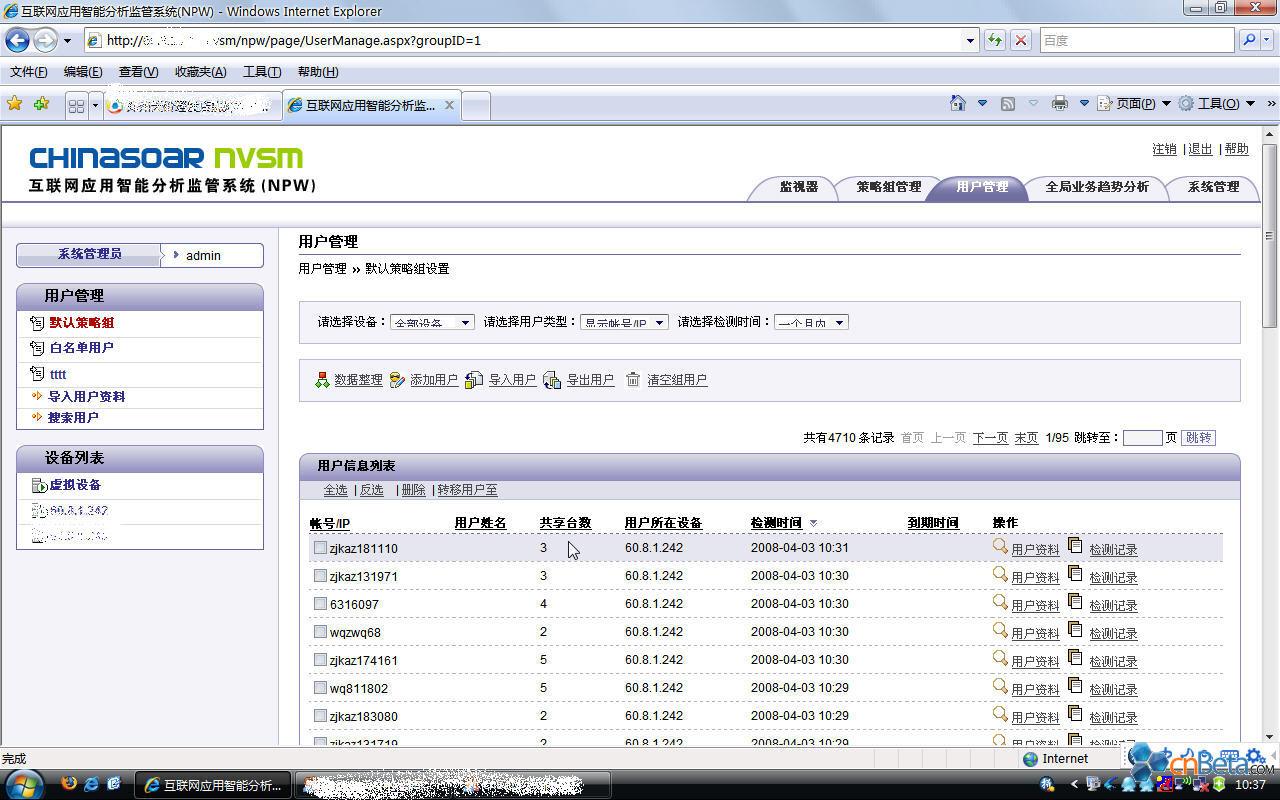The image size is (1280, 800).
Task: Open the 请选择检测时间 detection time dropdown
Action: pyautogui.click(x=811, y=322)
